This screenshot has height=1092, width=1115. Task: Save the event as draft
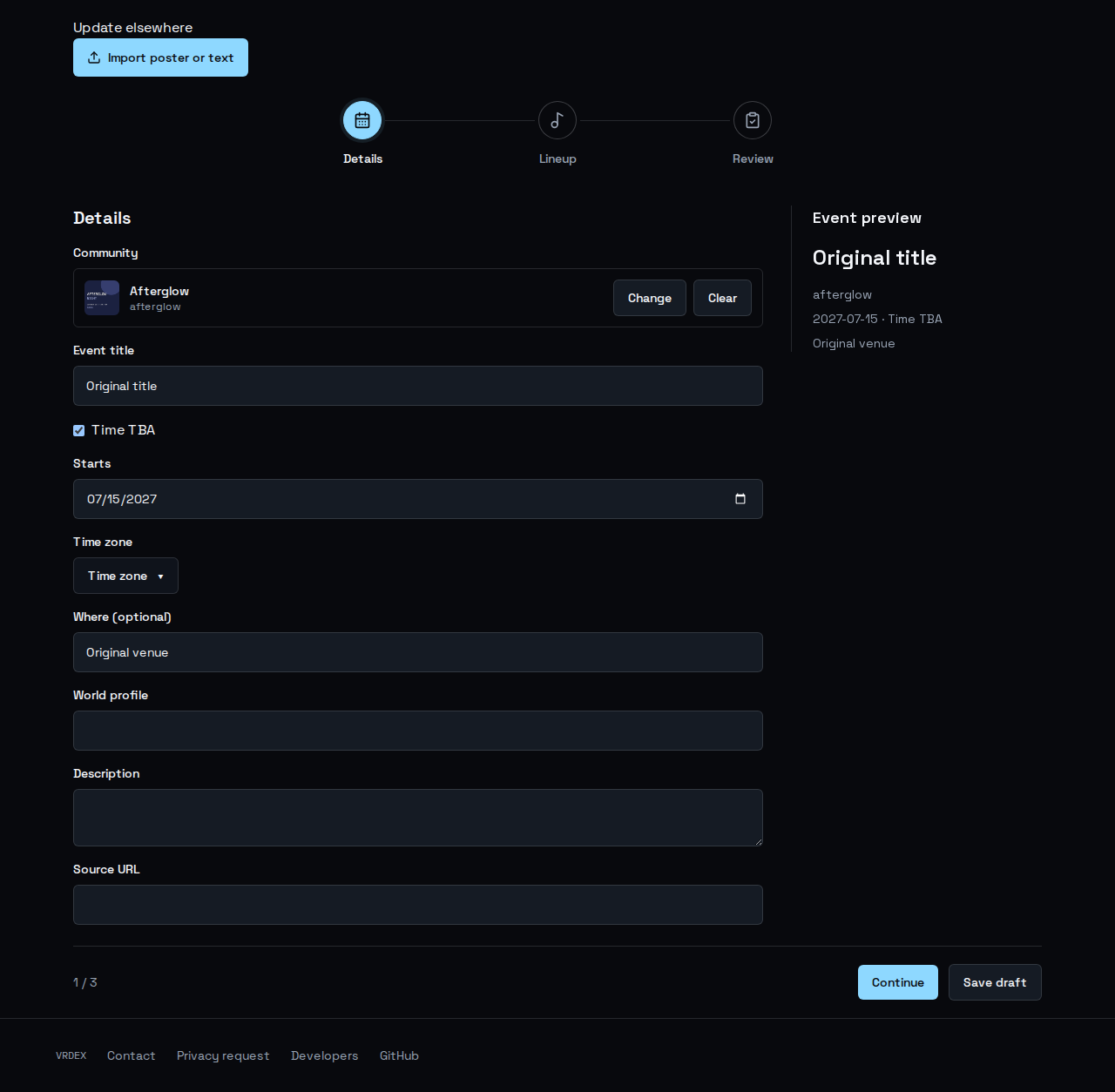click(995, 982)
